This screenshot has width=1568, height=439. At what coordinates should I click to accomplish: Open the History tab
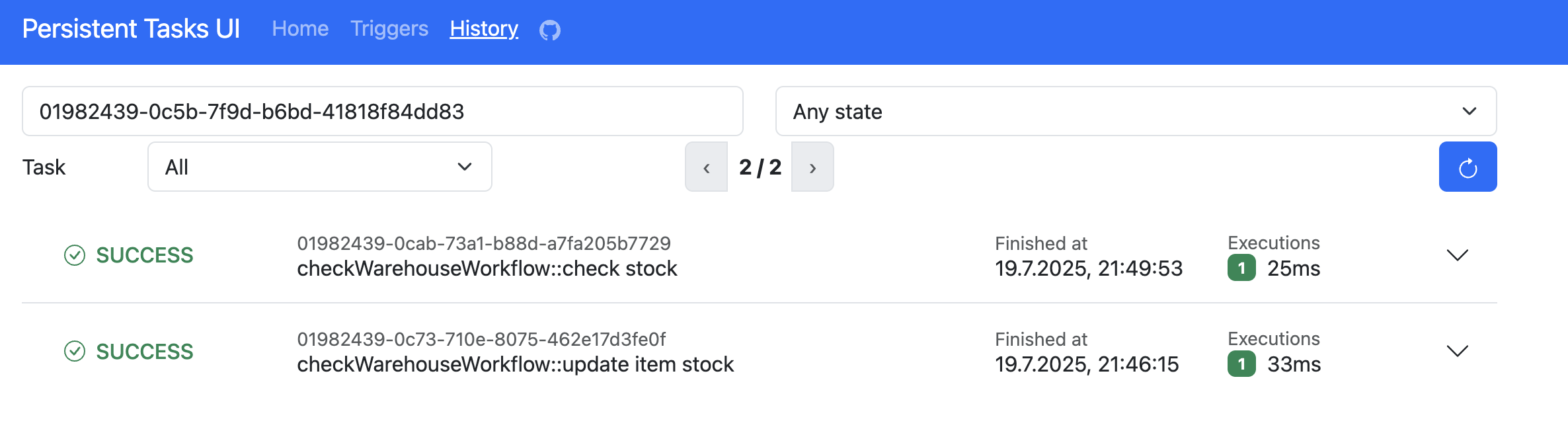coord(484,29)
